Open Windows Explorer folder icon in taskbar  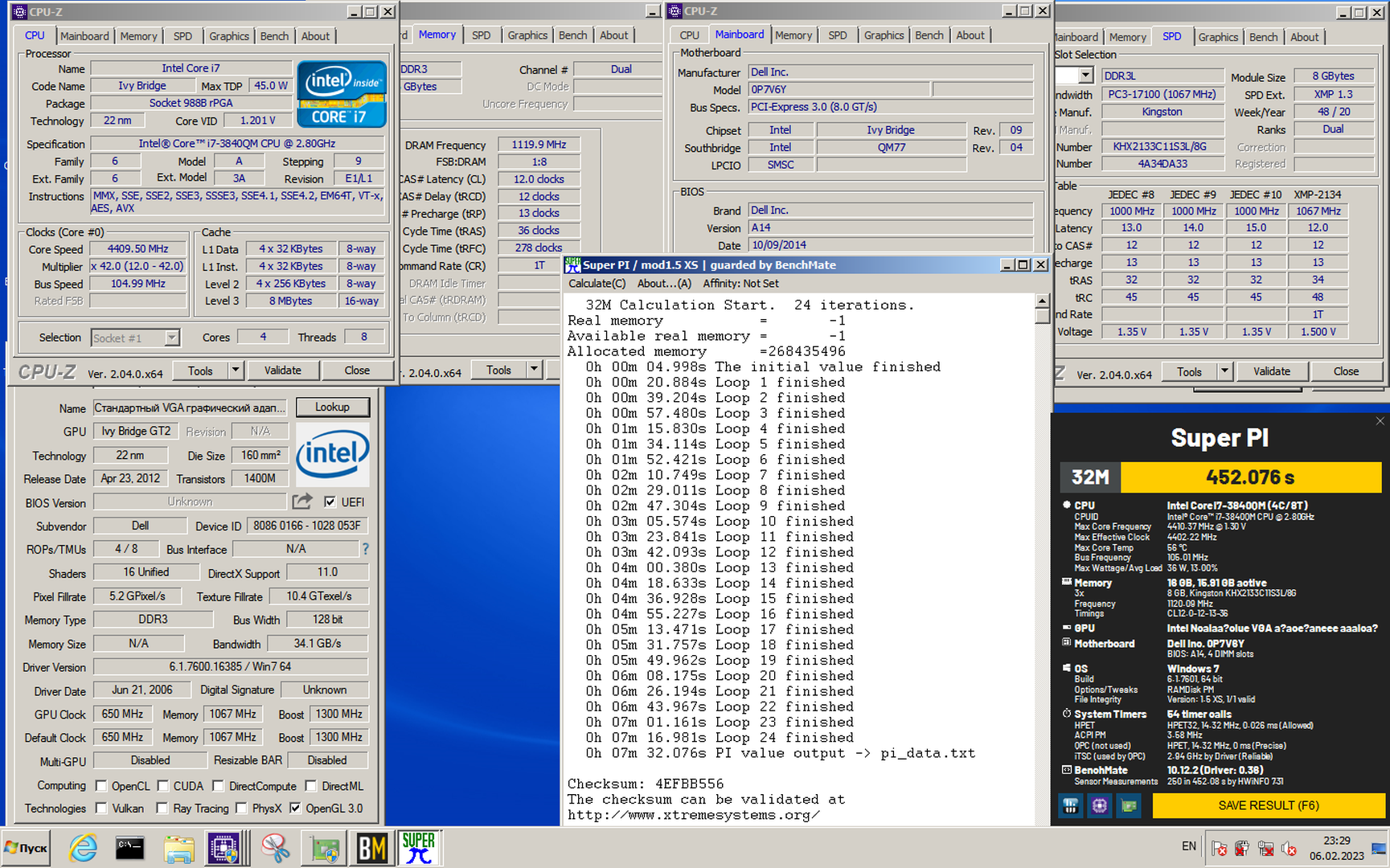point(178,849)
